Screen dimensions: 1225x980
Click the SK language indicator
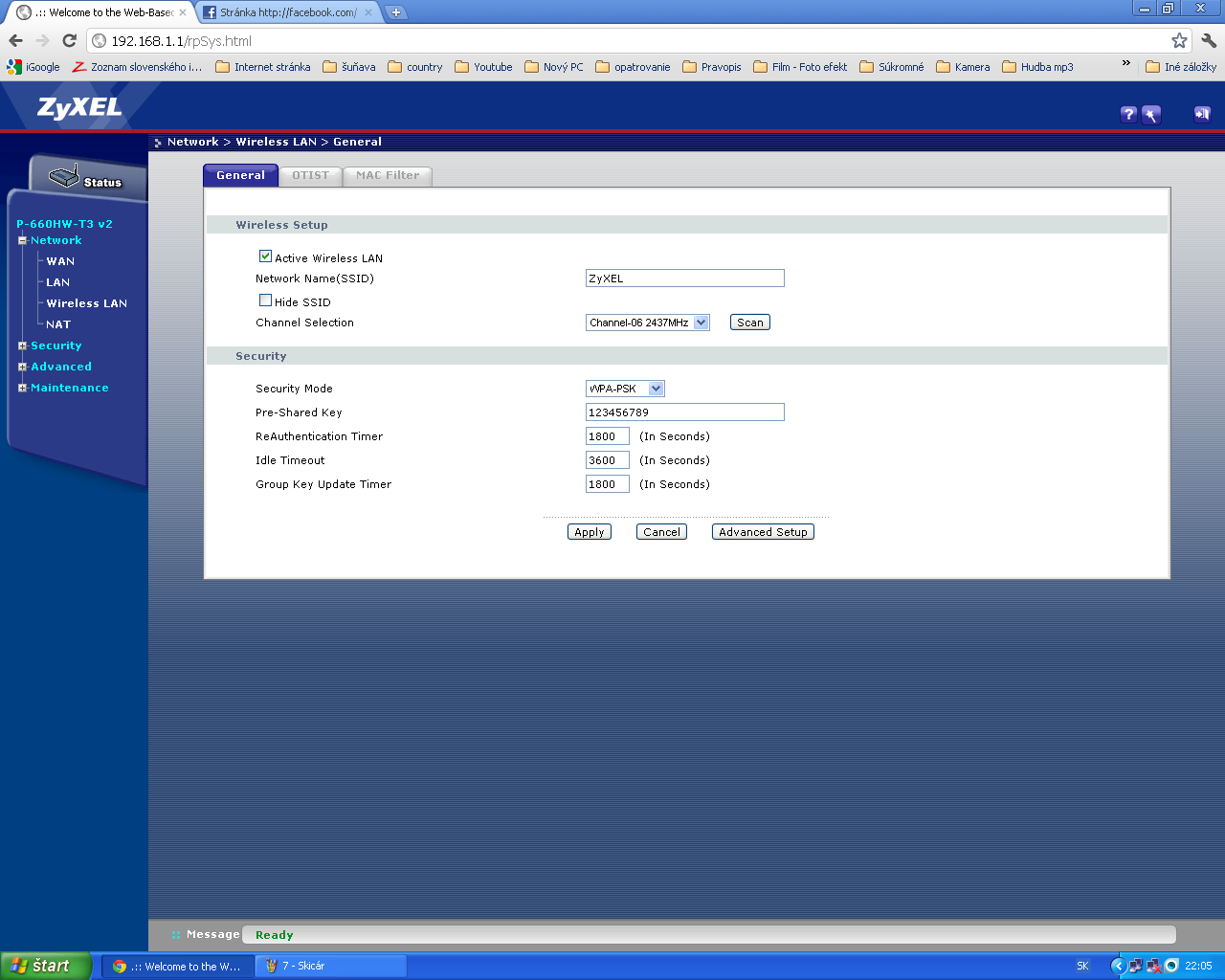[1082, 966]
